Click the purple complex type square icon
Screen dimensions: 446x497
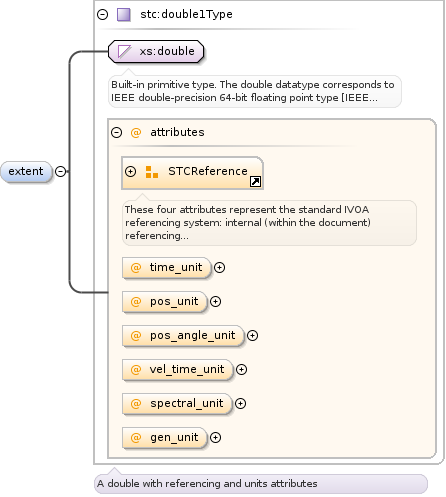click(124, 15)
